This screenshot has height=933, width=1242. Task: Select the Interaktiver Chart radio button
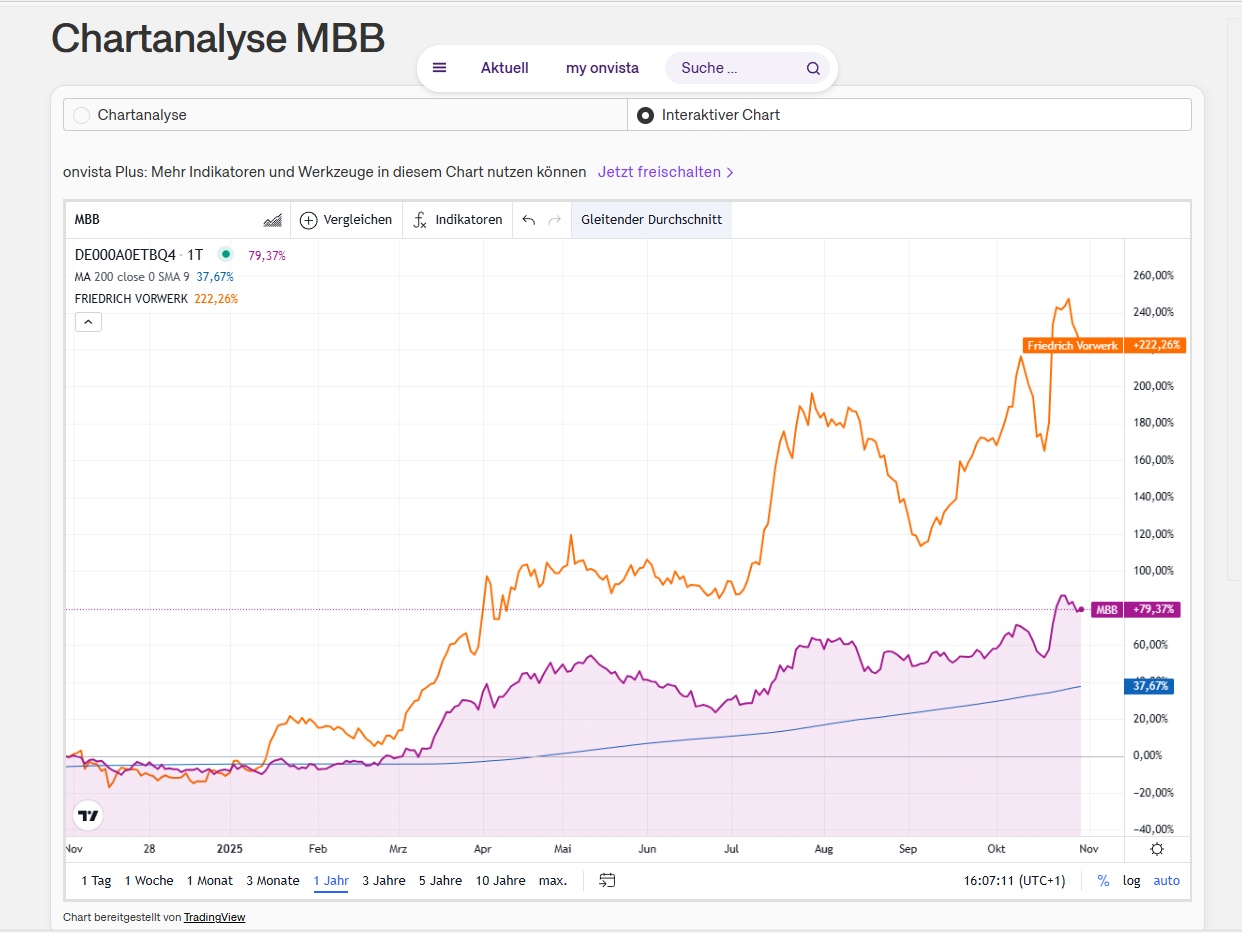(645, 115)
